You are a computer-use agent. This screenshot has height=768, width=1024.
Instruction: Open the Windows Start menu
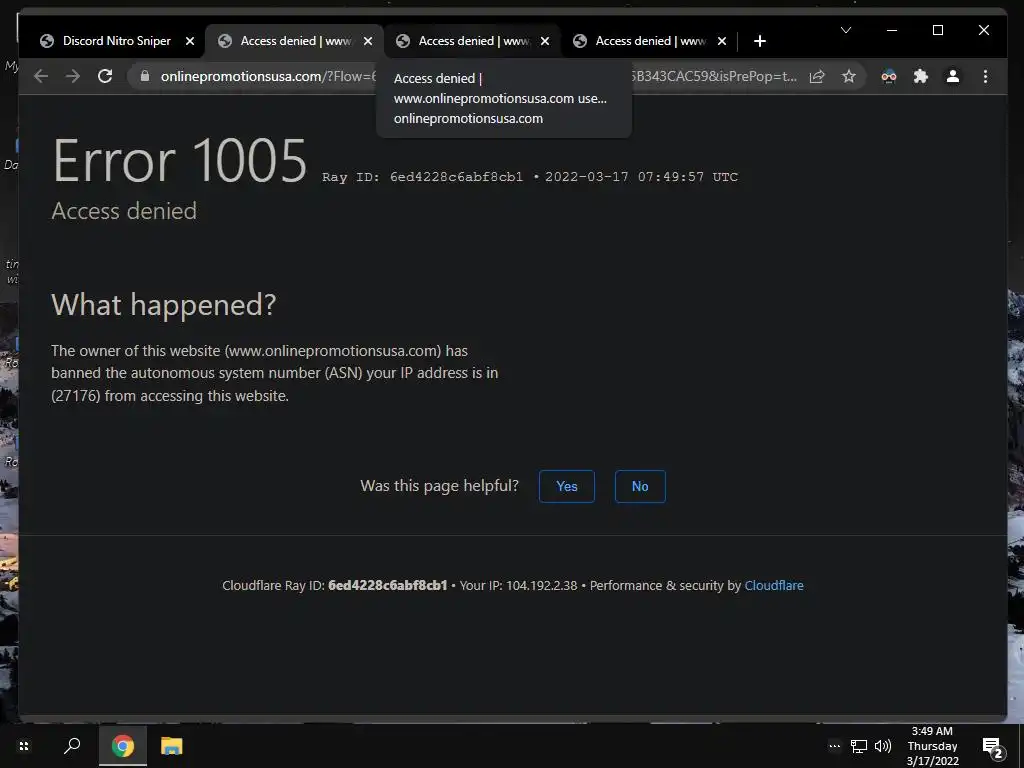coord(24,746)
